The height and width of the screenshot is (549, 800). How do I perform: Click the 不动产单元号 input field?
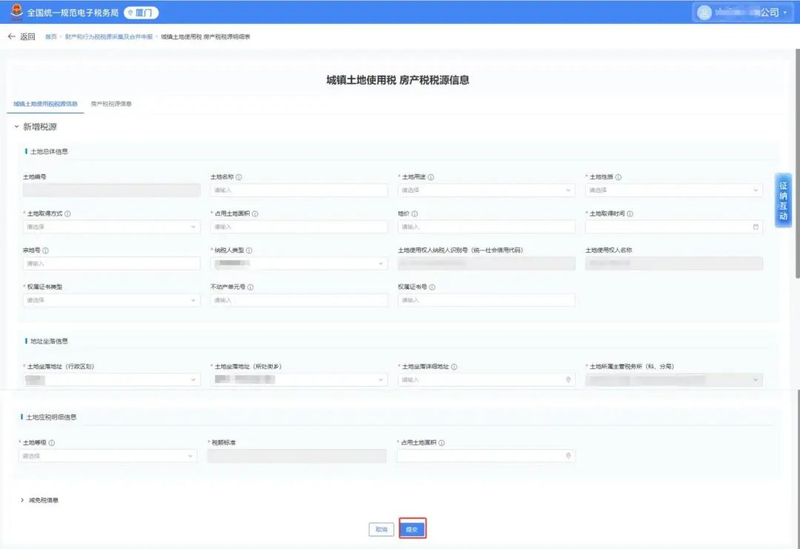coord(299,301)
